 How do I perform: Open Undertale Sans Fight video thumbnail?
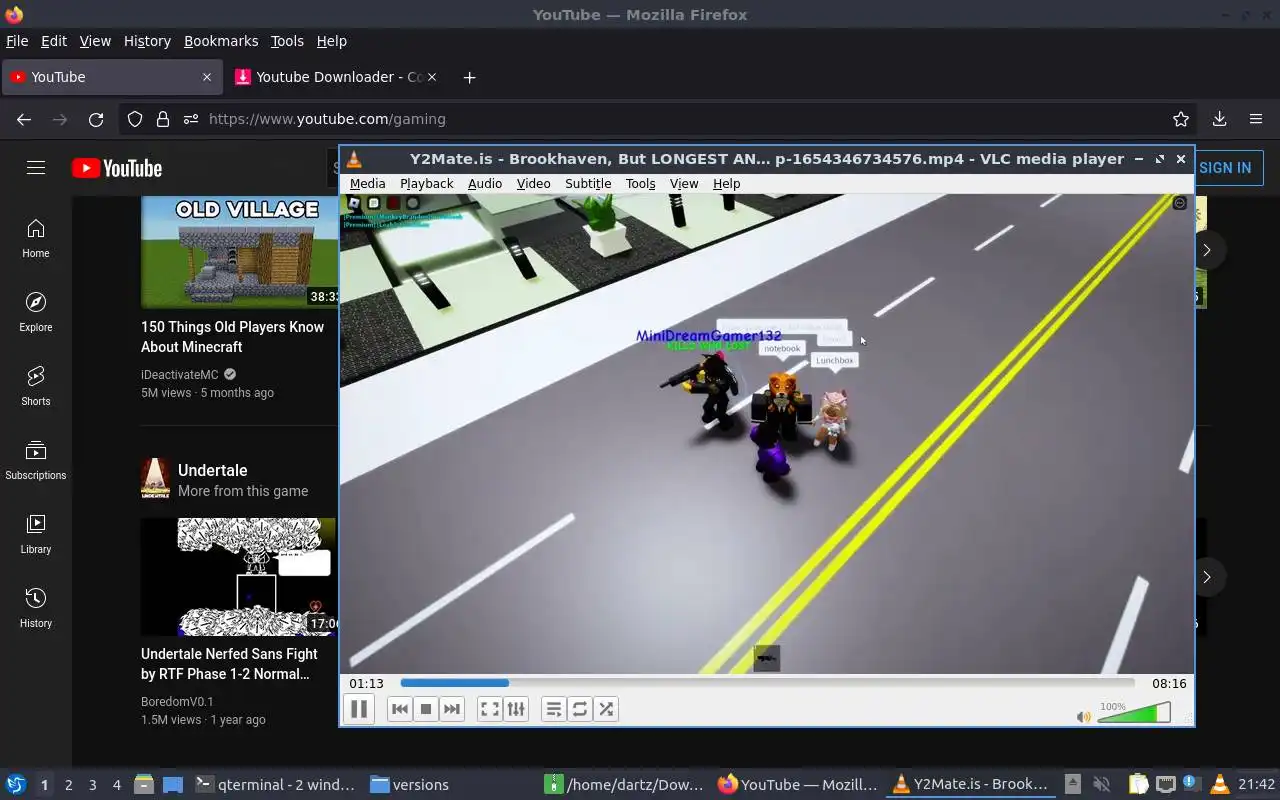(x=239, y=576)
